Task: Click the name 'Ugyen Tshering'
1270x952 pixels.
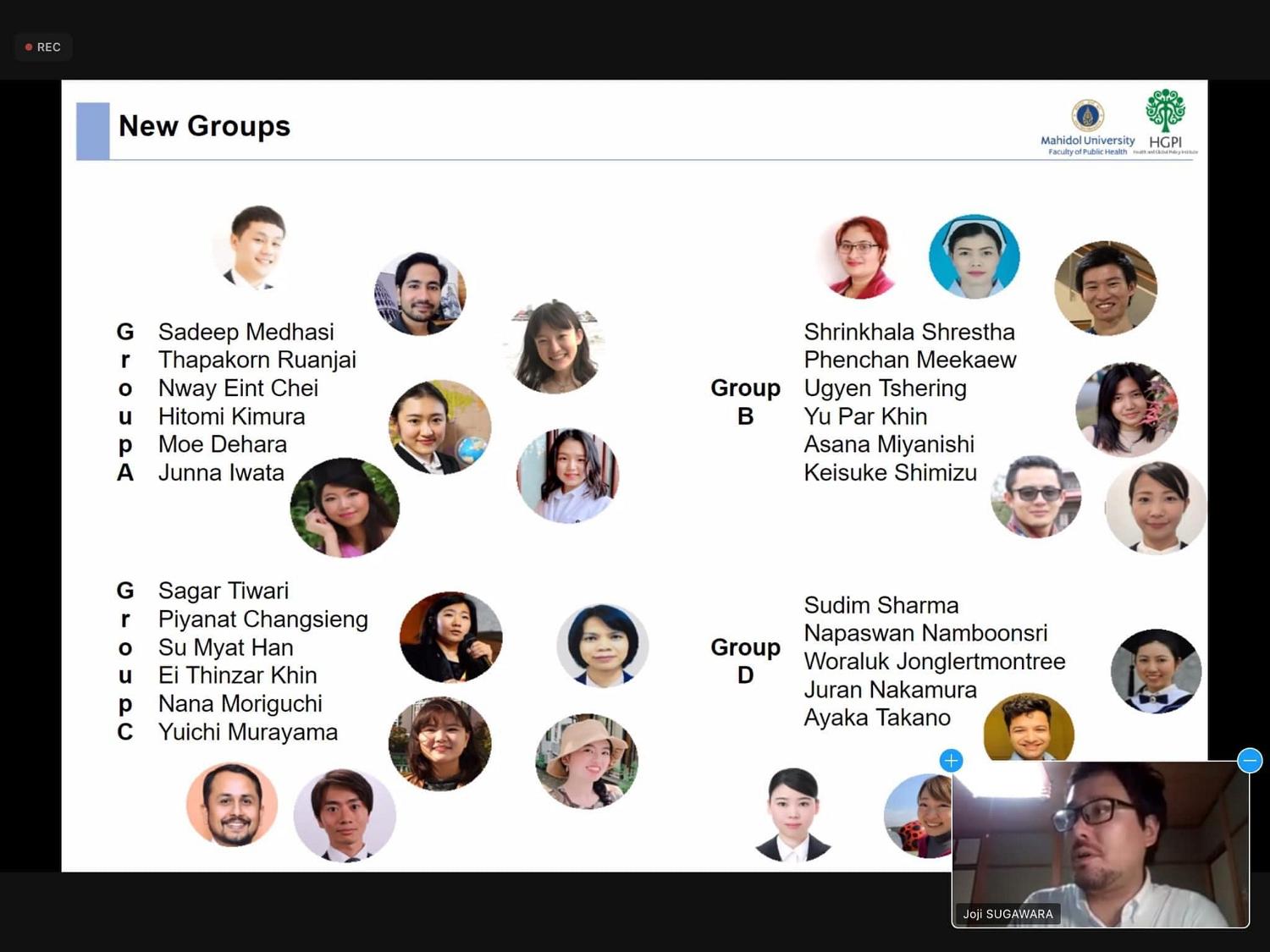Action: click(886, 388)
